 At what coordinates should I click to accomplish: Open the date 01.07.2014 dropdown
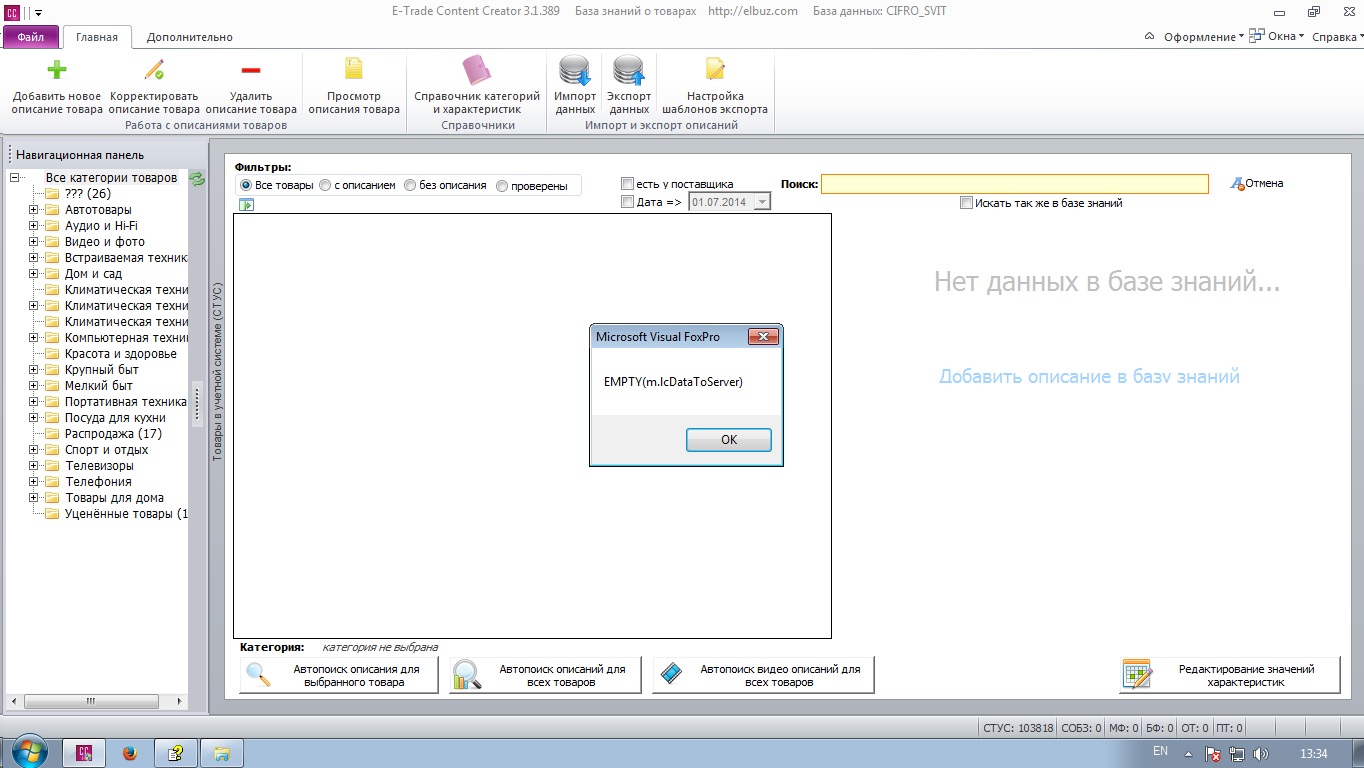tap(762, 202)
